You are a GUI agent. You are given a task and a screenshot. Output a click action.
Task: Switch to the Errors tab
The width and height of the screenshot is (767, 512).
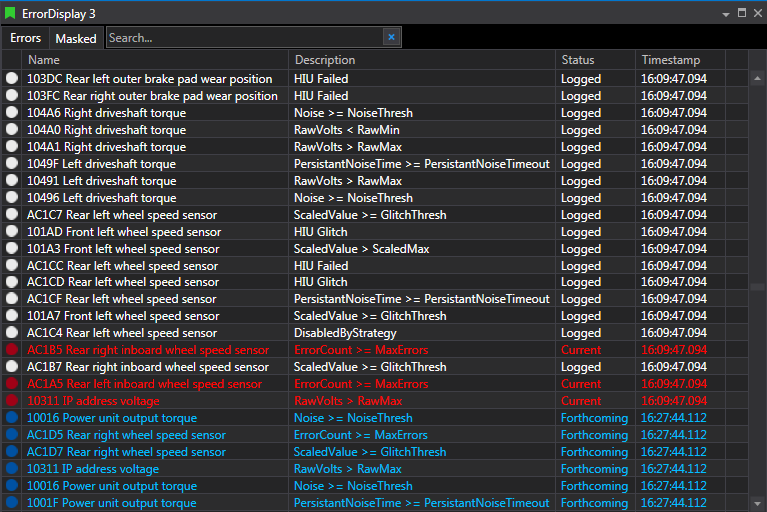[x=26, y=38]
